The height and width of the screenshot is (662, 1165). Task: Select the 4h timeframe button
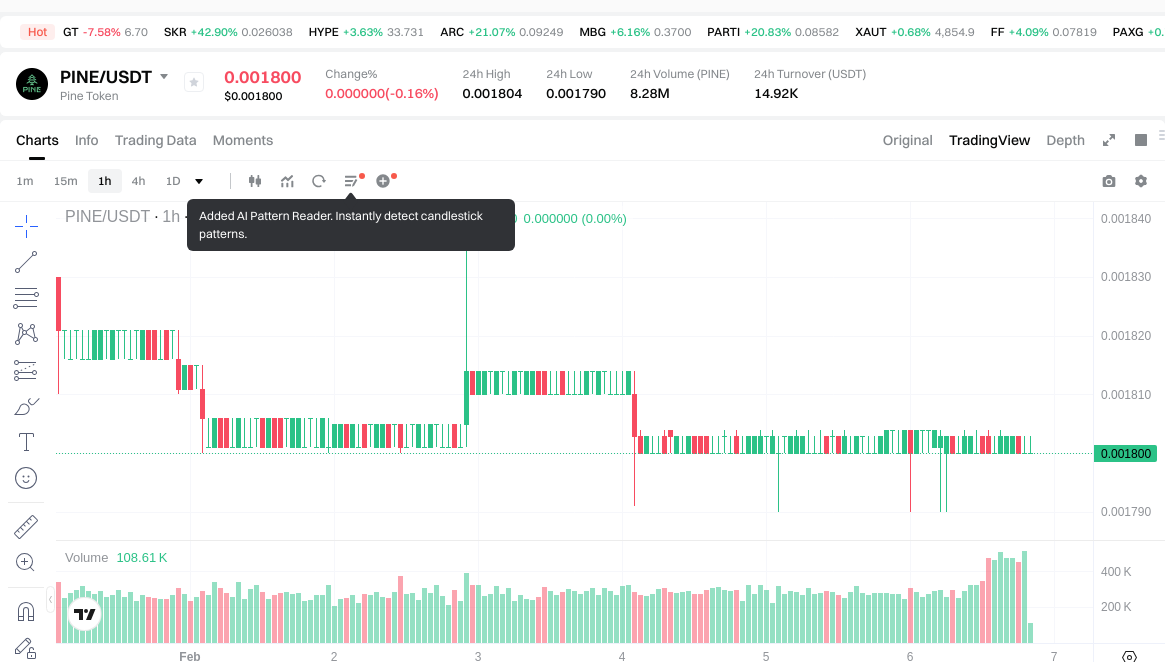pyautogui.click(x=138, y=181)
